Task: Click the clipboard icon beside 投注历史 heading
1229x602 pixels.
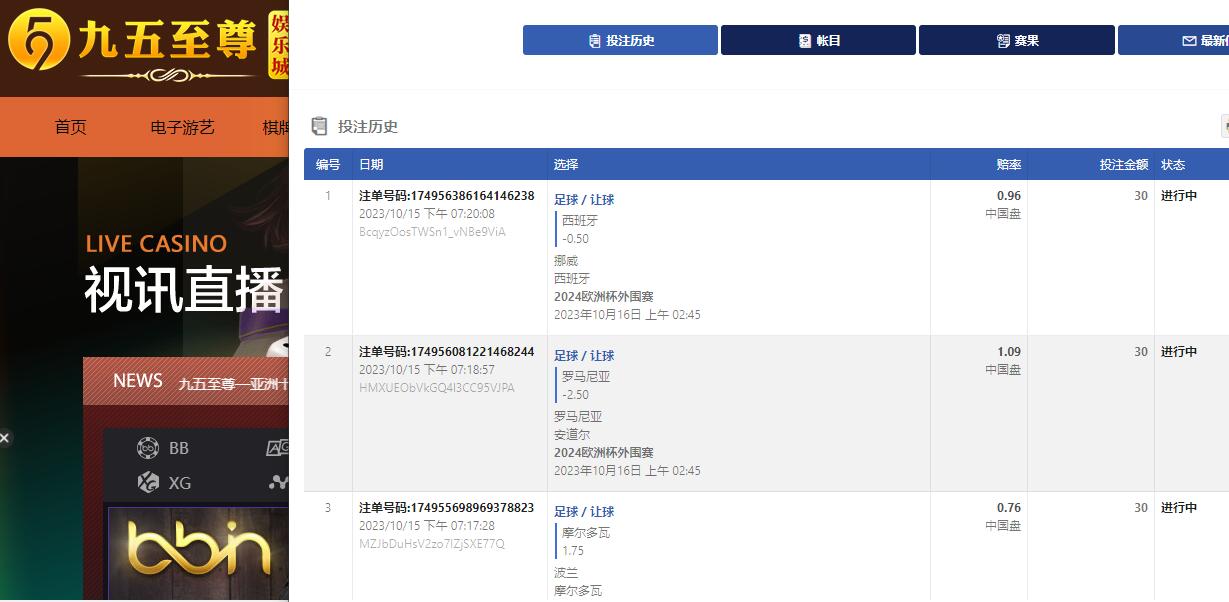Action: pos(320,126)
